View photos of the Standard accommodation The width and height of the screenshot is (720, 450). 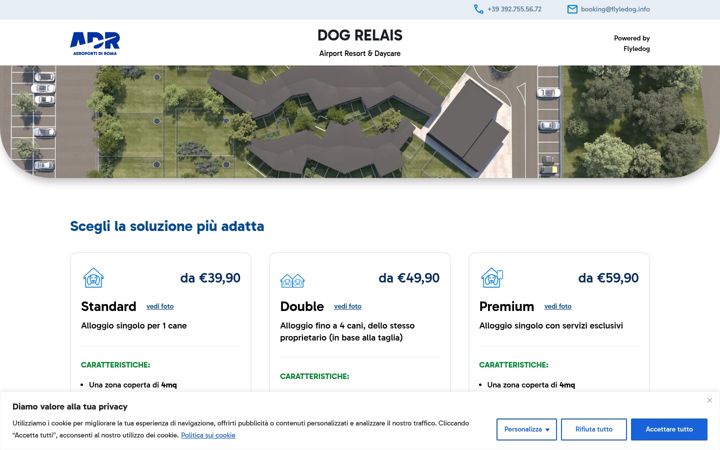pyautogui.click(x=160, y=306)
